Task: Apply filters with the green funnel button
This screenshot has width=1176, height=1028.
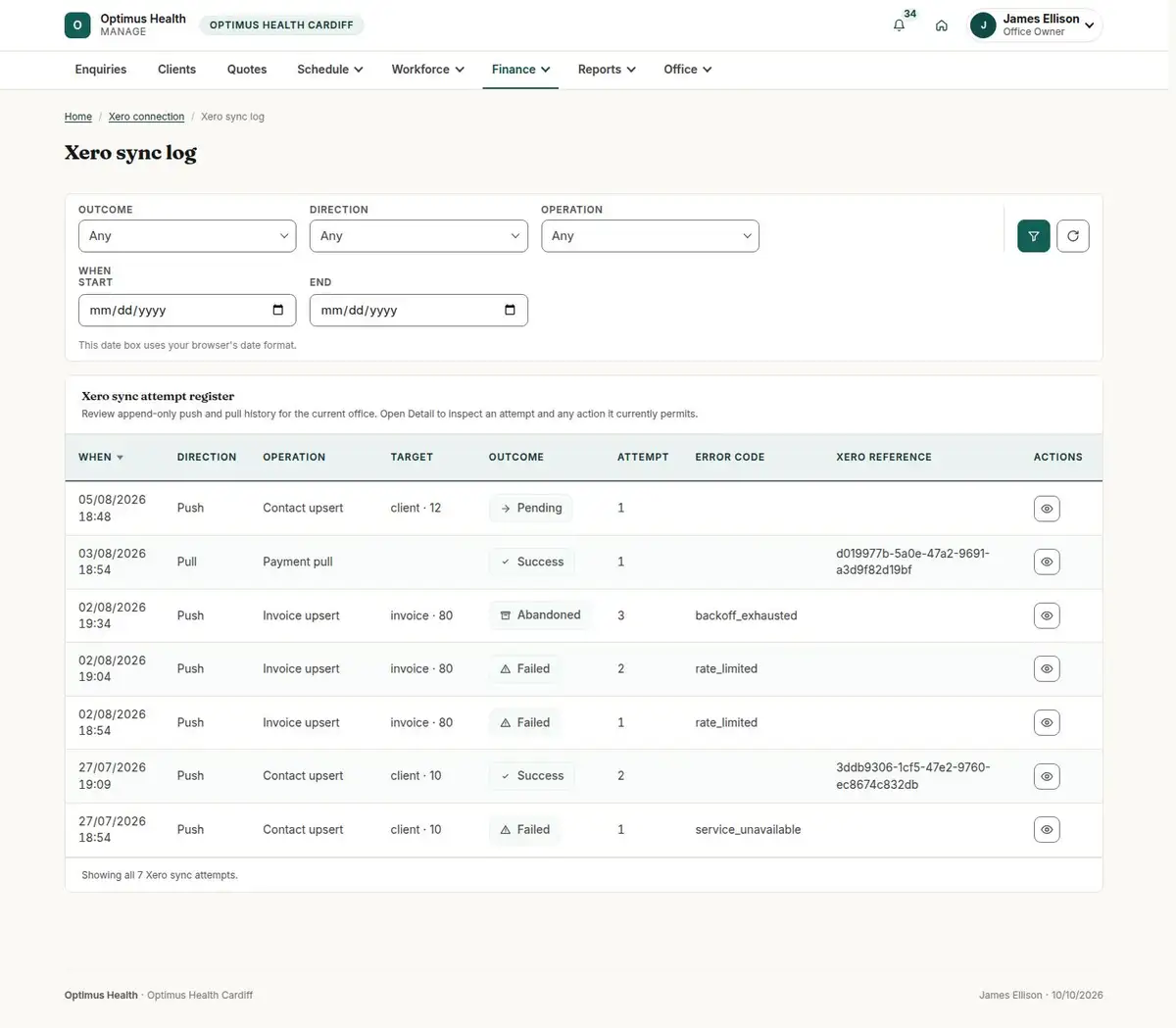Action: click(1034, 236)
